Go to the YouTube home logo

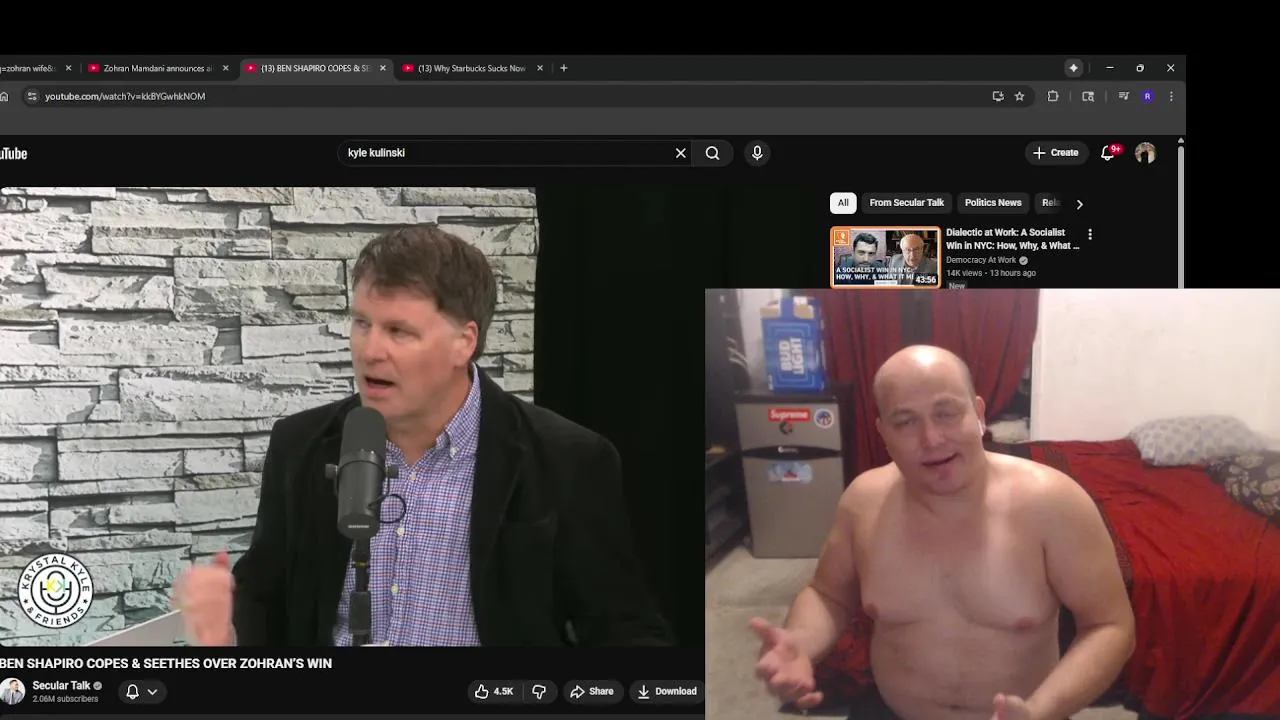(13, 153)
